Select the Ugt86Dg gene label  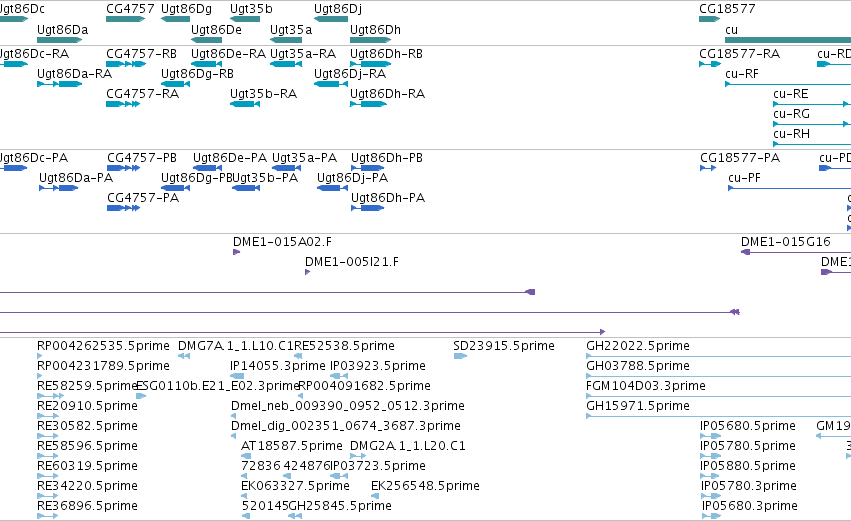186,9
